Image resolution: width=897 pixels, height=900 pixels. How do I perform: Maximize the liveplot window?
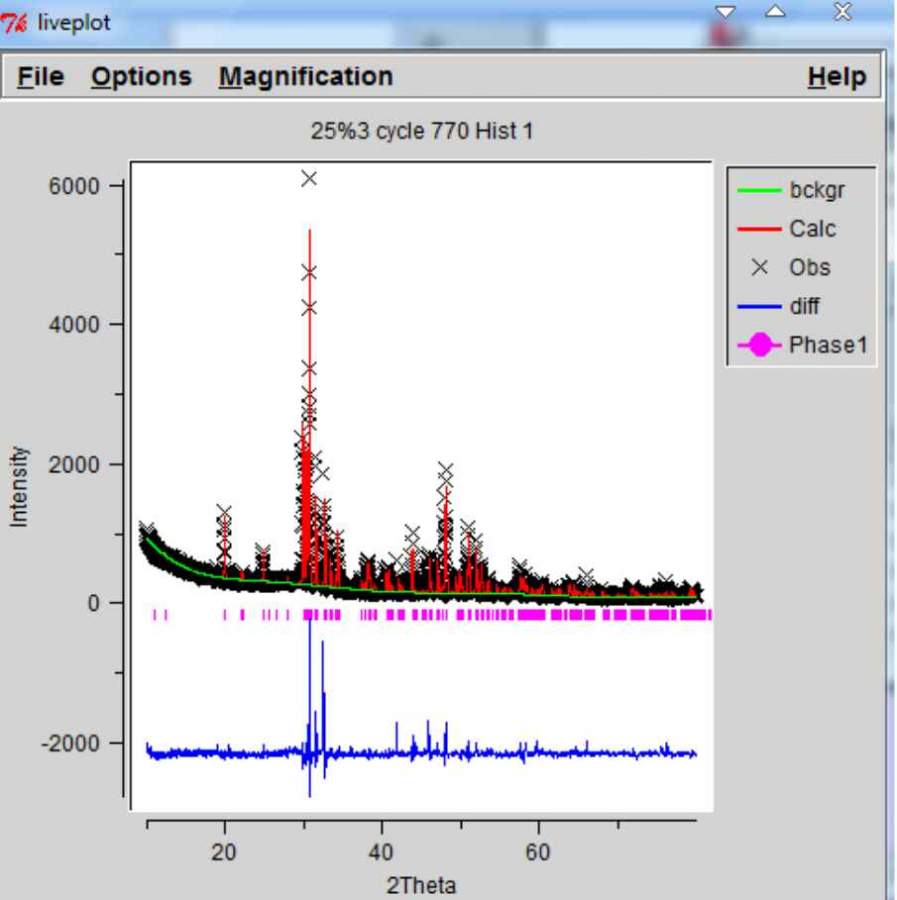tap(776, 12)
